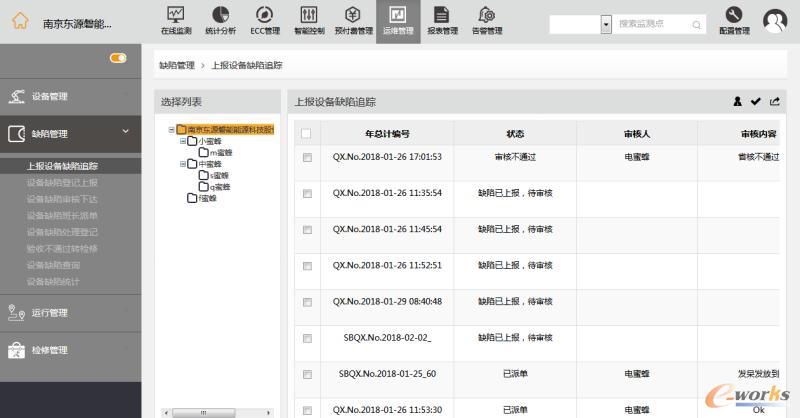Click 已派单 status in SBQX.No.2018-01-25_60 row

515,374
